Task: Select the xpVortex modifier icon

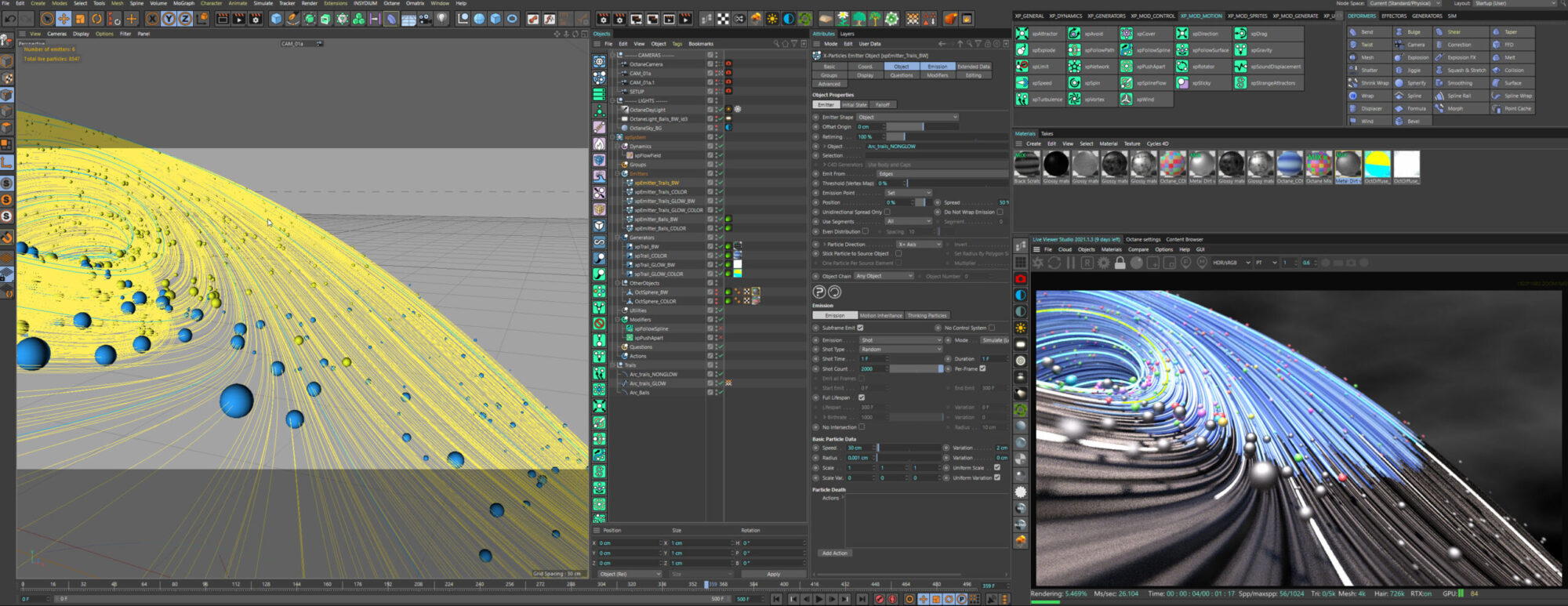Action: point(1074,100)
